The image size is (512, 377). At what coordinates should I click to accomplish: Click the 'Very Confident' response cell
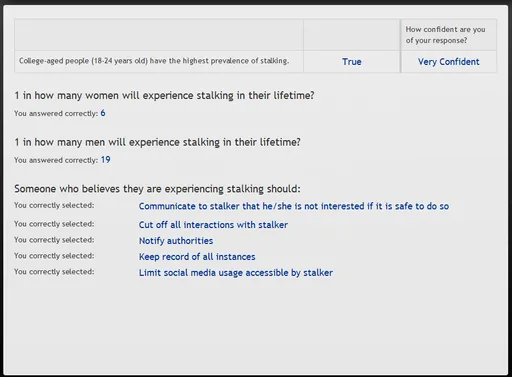(449, 62)
